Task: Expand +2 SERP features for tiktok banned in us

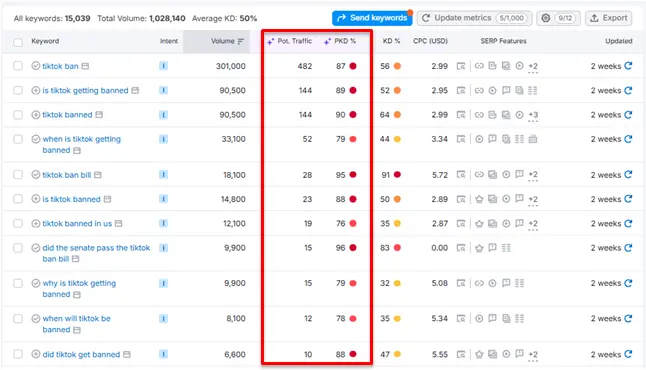Action: pos(533,224)
